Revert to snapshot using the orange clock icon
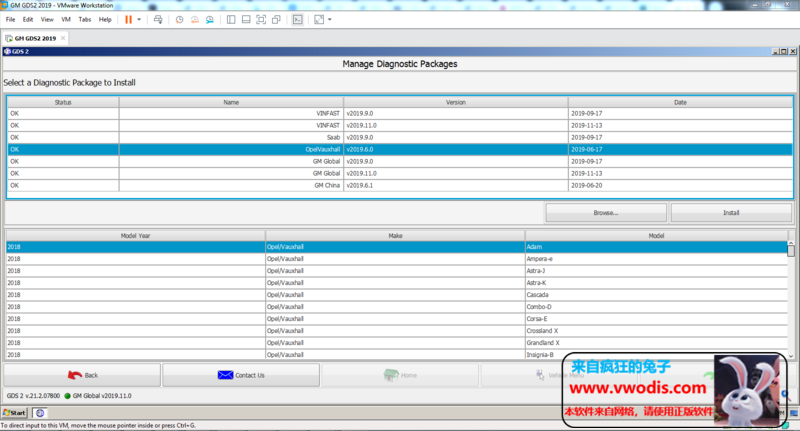The width and height of the screenshot is (800, 431). tap(194, 19)
